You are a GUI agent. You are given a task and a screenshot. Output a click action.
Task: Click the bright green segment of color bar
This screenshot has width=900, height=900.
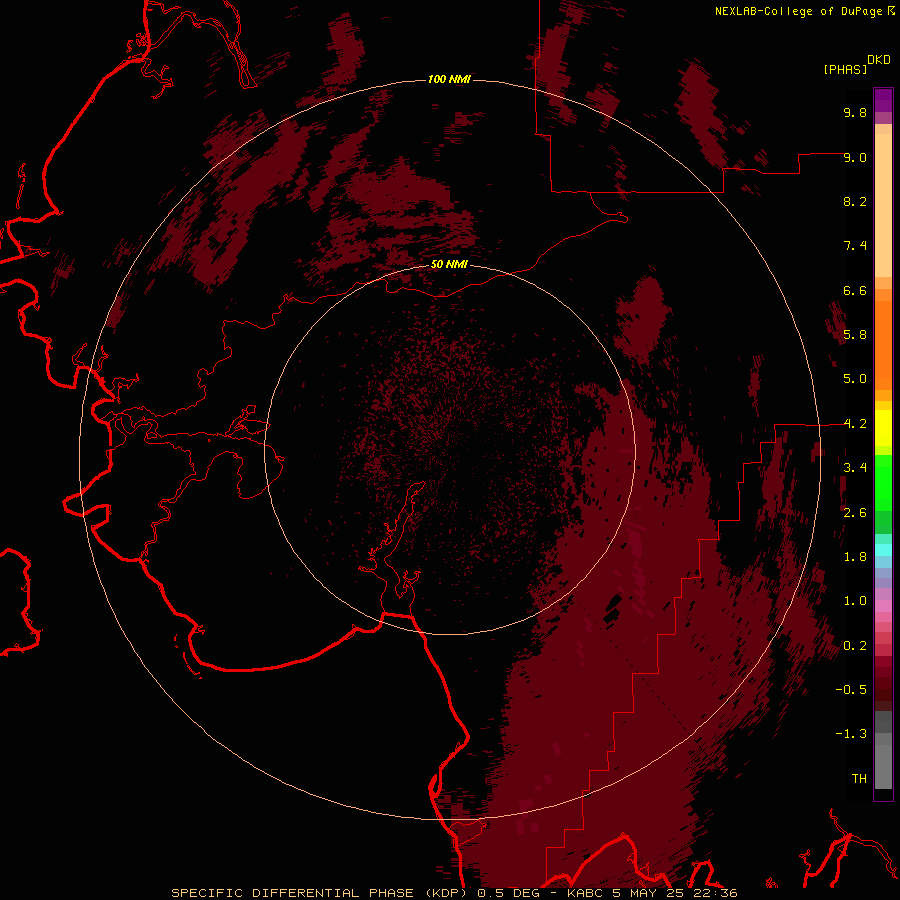click(x=883, y=483)
